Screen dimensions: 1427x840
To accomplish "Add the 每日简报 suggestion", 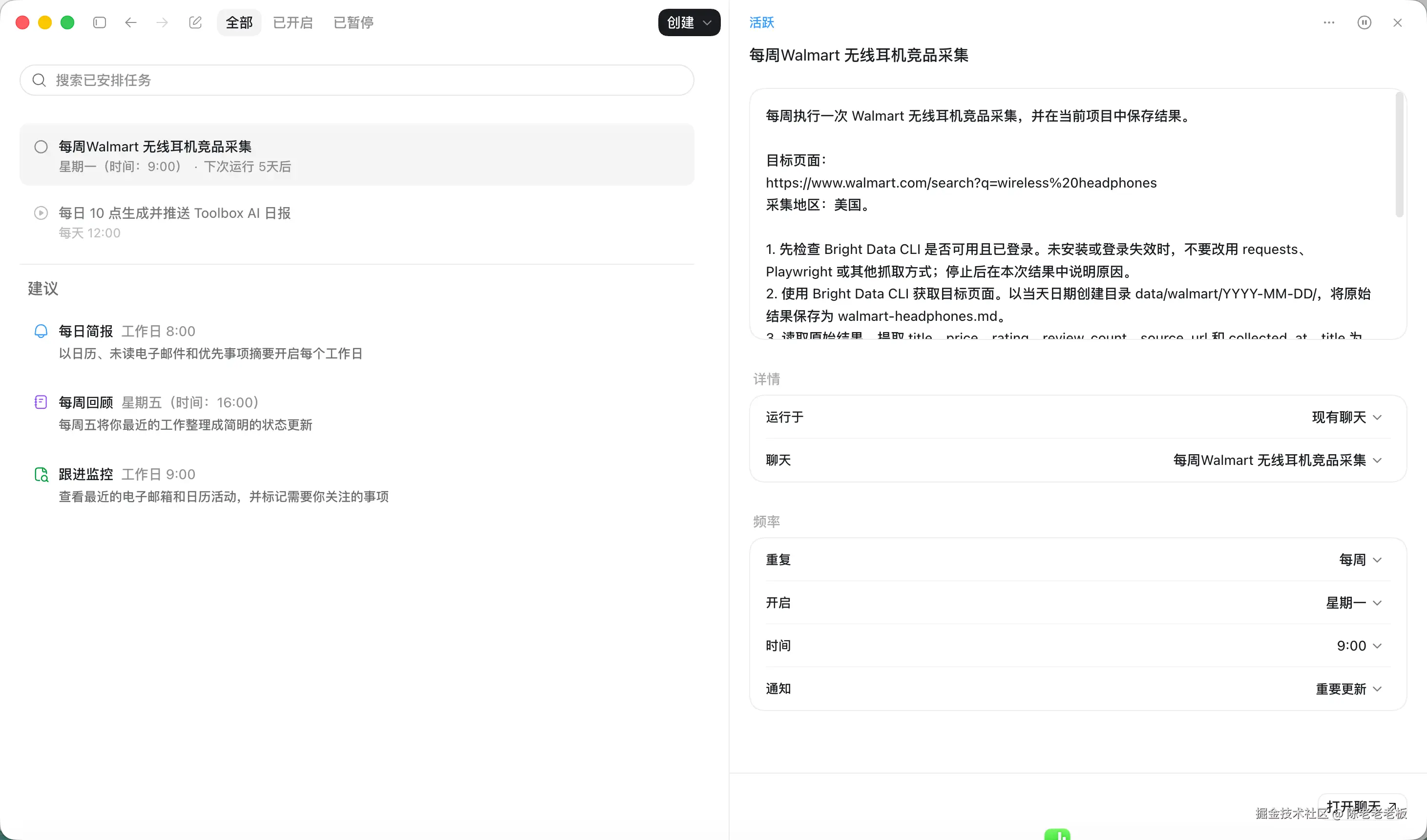I will pos(357,341).
